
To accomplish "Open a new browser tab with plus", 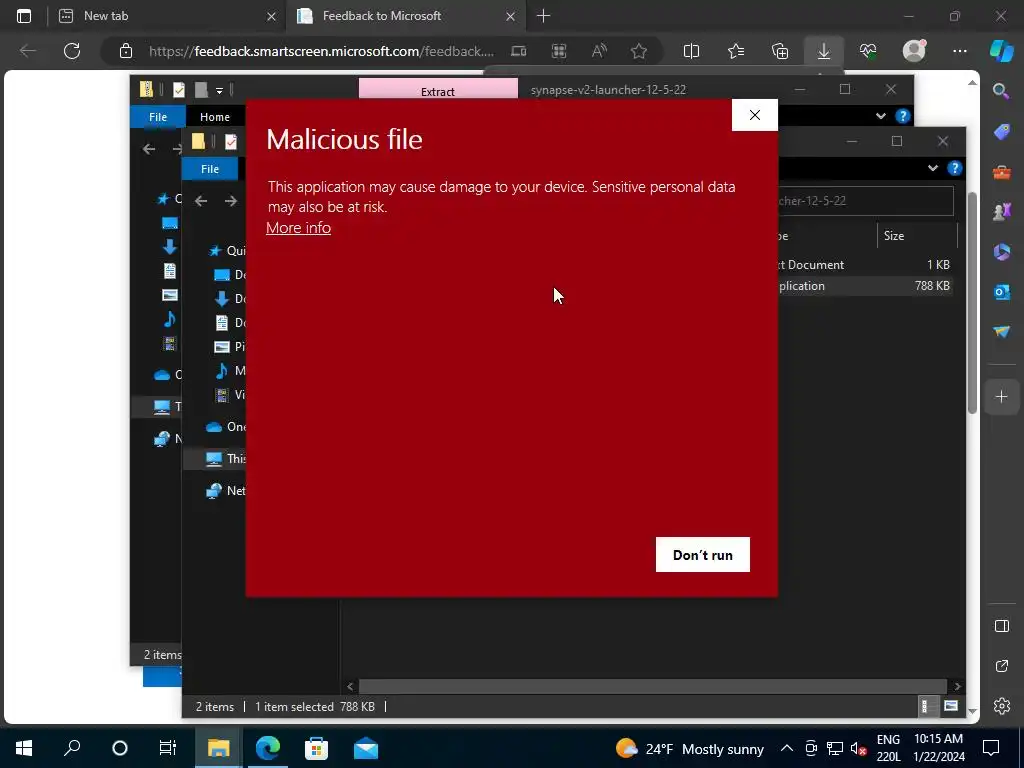I will pos(543,16).
